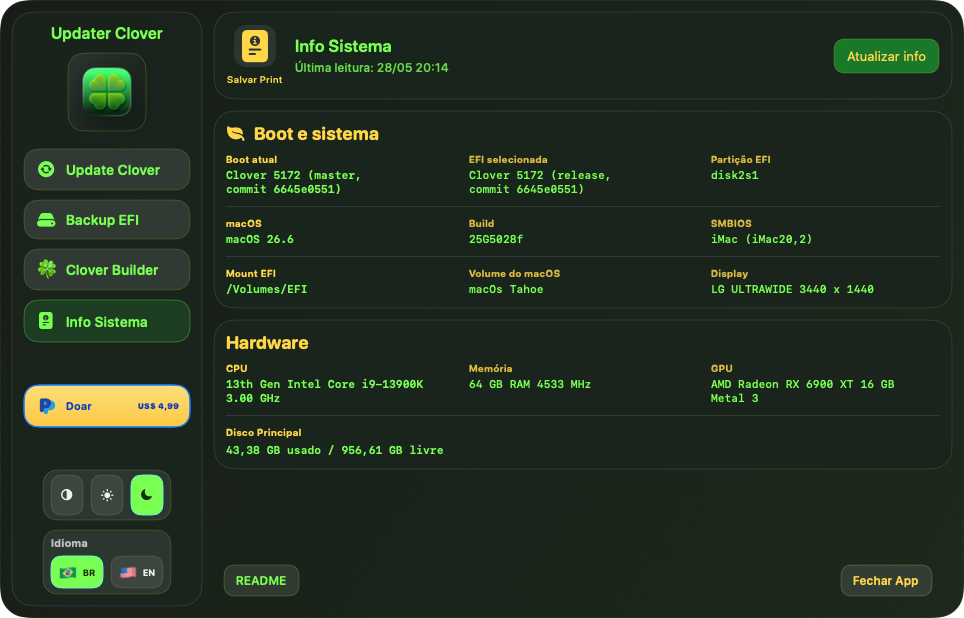Click the SMBIOS value iMac (iMac20,2)
Screen dimensions: 964x618
point(761,239)
